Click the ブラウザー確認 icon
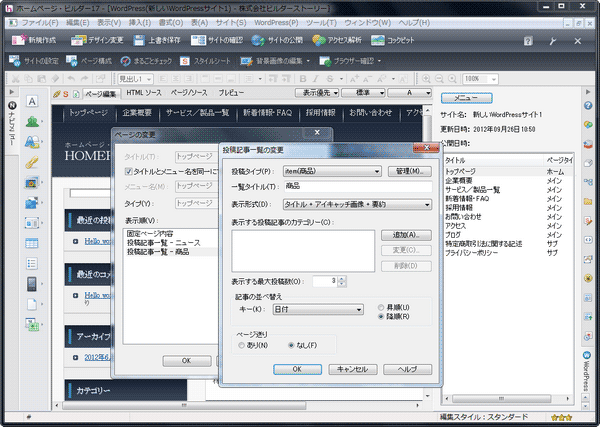This screenshot has height=427, width=600. (x=325, y=60)
